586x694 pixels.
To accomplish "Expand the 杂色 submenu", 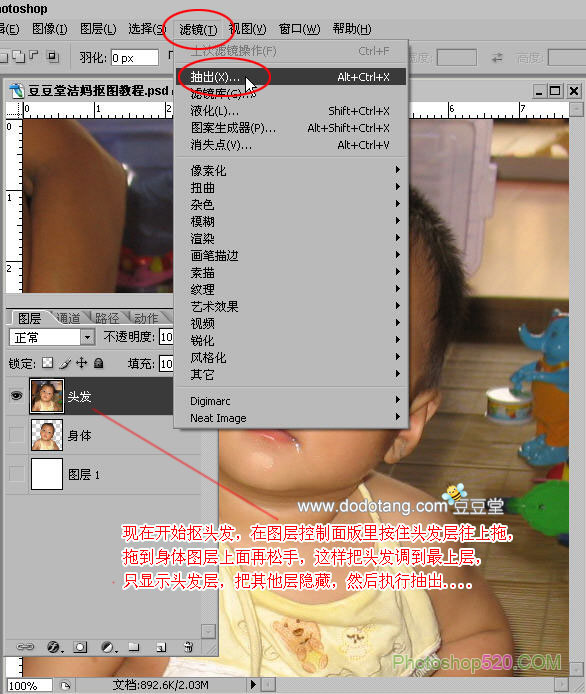I will click(290, 204).
